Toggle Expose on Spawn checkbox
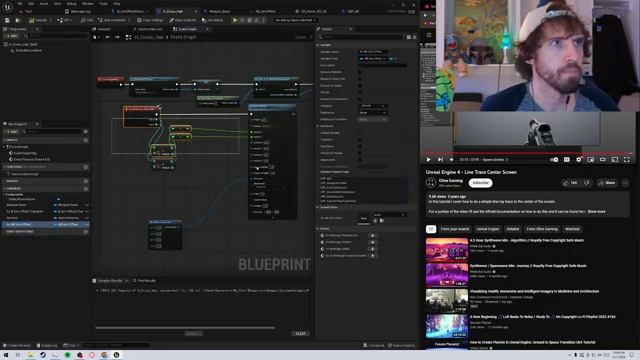 360,86
